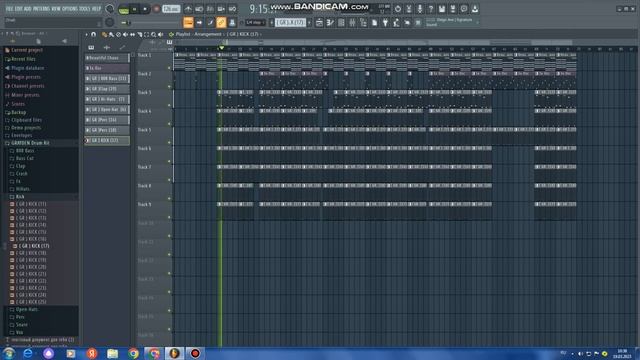The height and width of the screenshot is (360, 640).
Task: Collapse the GRAYDEN Drum Kit folder
Action: 30,143
